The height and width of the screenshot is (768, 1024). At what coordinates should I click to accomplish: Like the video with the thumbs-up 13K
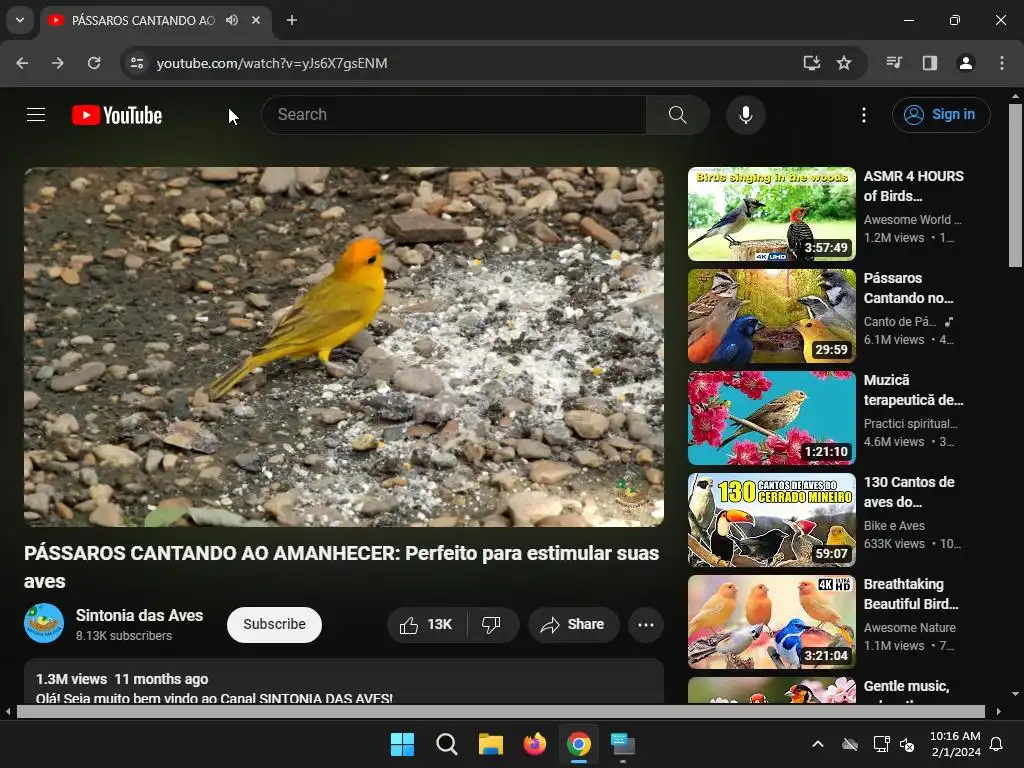[427, 625]
